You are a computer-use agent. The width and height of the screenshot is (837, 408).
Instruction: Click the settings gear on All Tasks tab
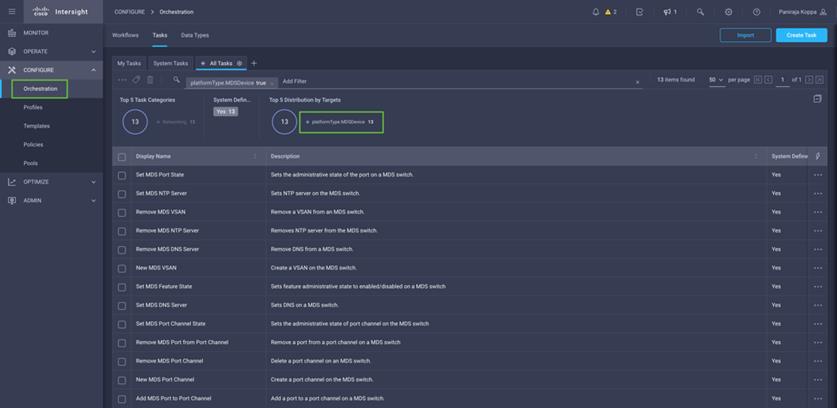click(x=240, y=63)
